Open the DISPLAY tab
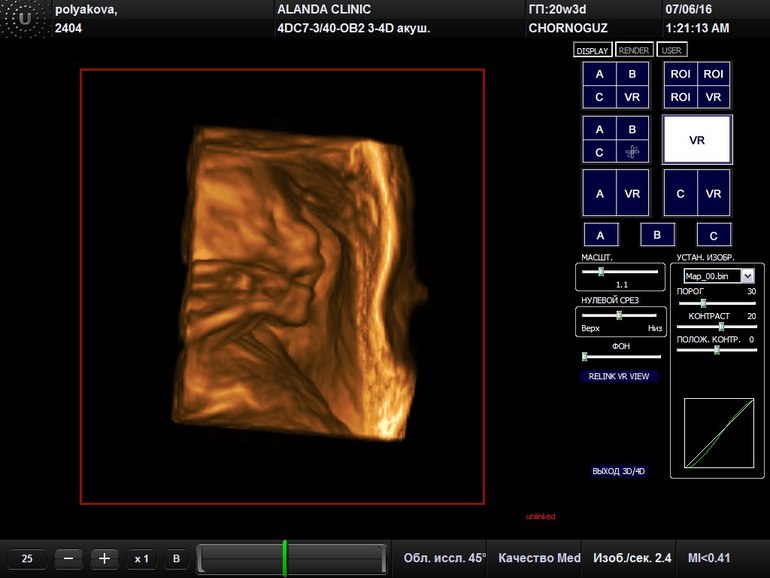This screenshot has width=770, height=578. [x=592, y=50]
